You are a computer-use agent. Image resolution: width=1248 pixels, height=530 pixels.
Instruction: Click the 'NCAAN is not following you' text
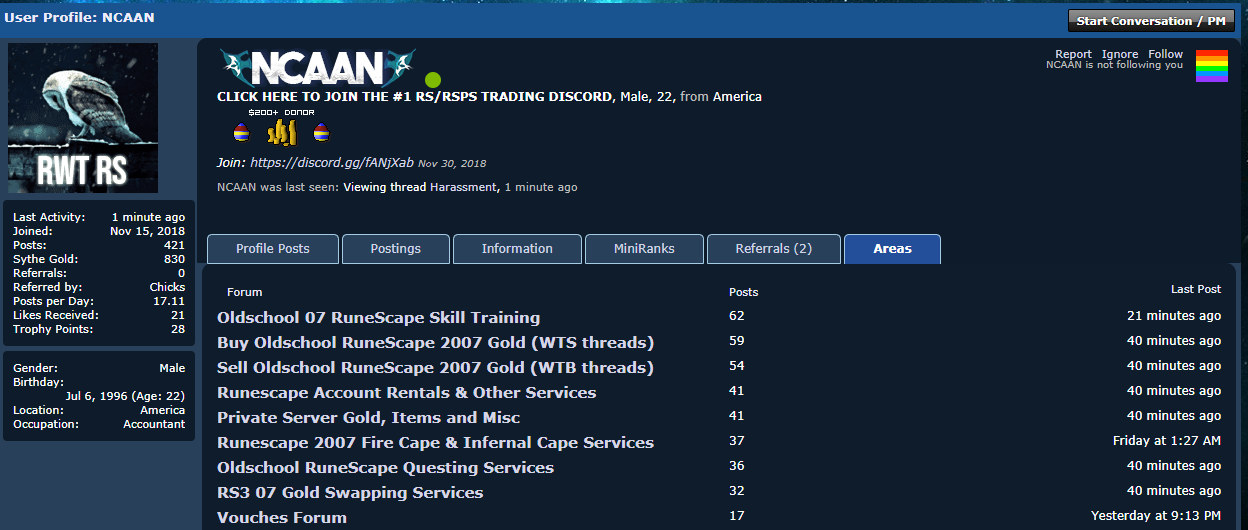(x=1114, y=65)
